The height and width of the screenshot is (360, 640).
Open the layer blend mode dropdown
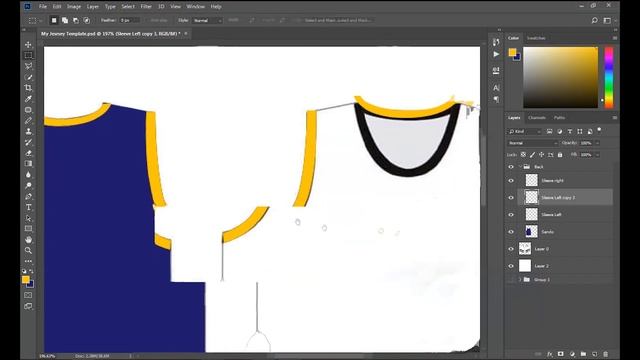[533, 143]
